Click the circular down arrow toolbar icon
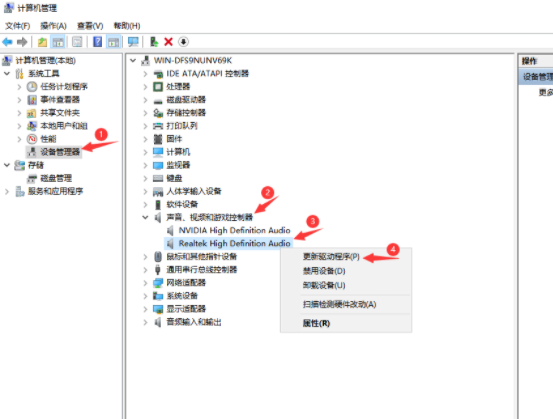553x419 pixels. 183,42
